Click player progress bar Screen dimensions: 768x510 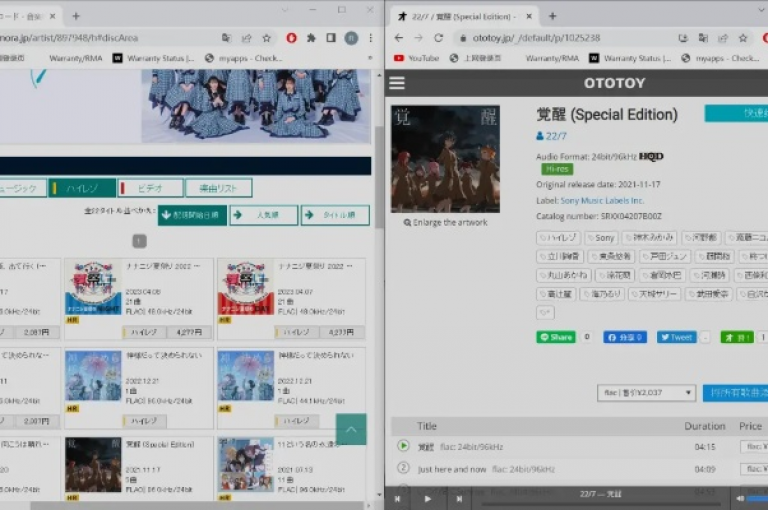point(600,504)
